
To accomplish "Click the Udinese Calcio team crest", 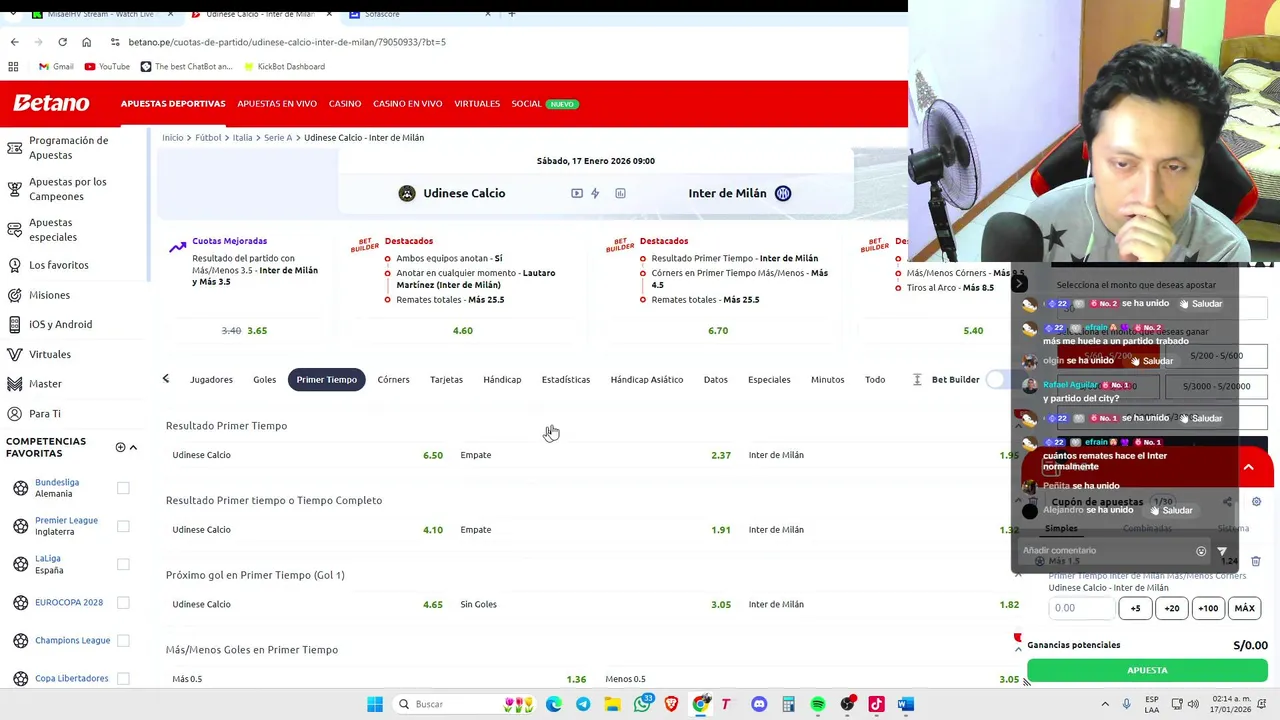I will [407, 193].
